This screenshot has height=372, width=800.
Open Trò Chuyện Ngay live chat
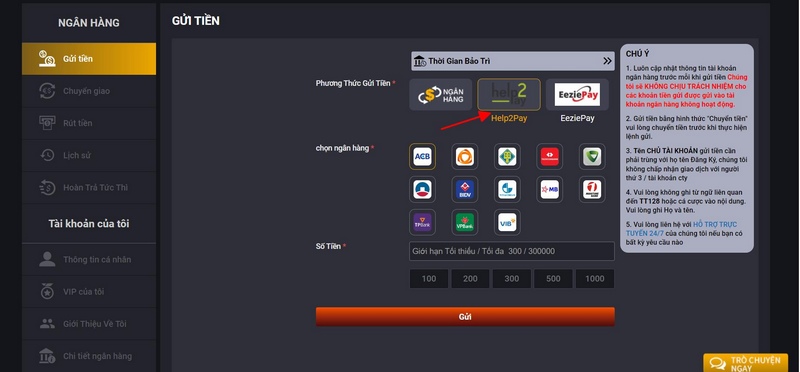point(744,363)
